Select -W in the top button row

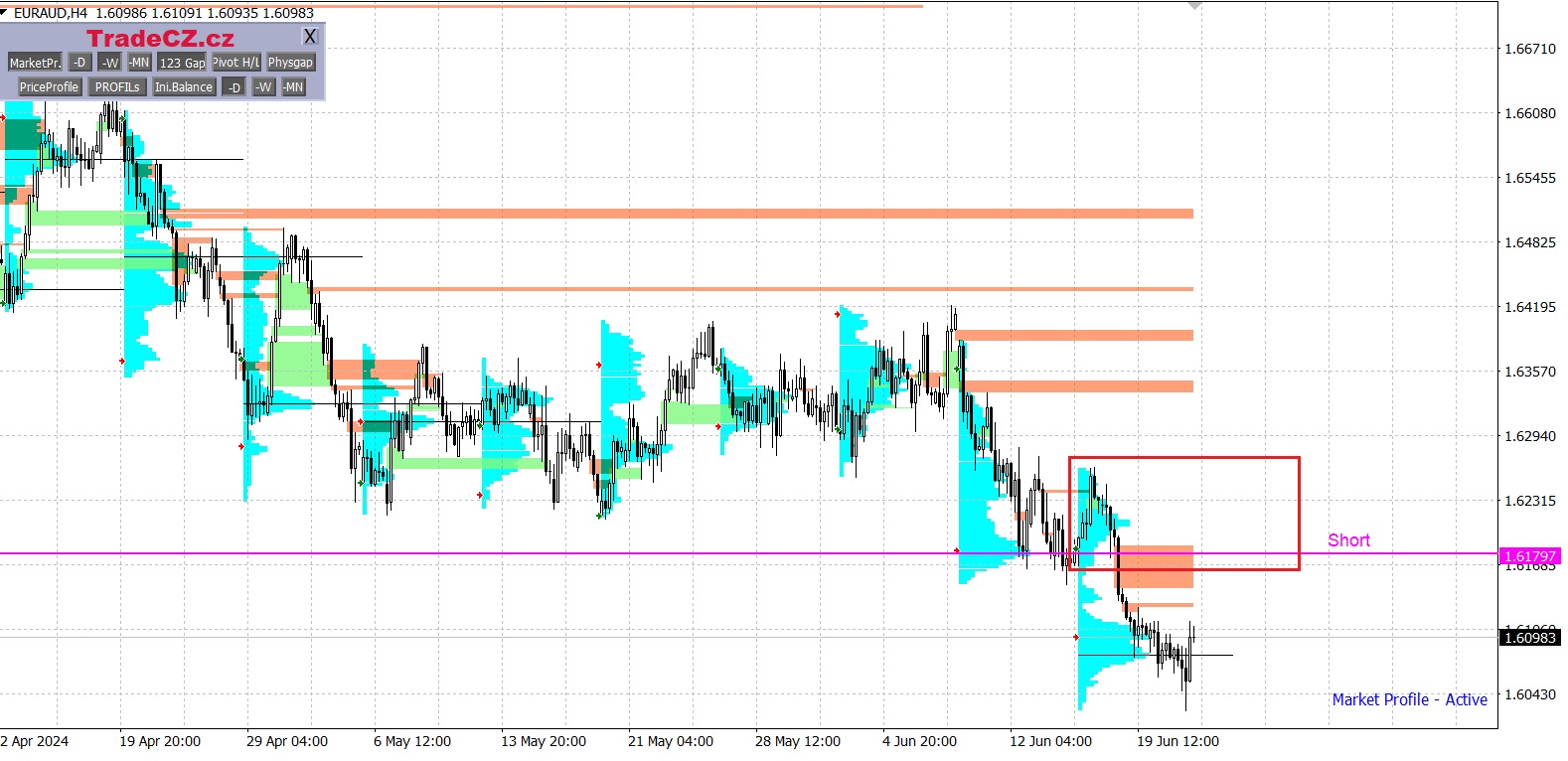point(110,63)
